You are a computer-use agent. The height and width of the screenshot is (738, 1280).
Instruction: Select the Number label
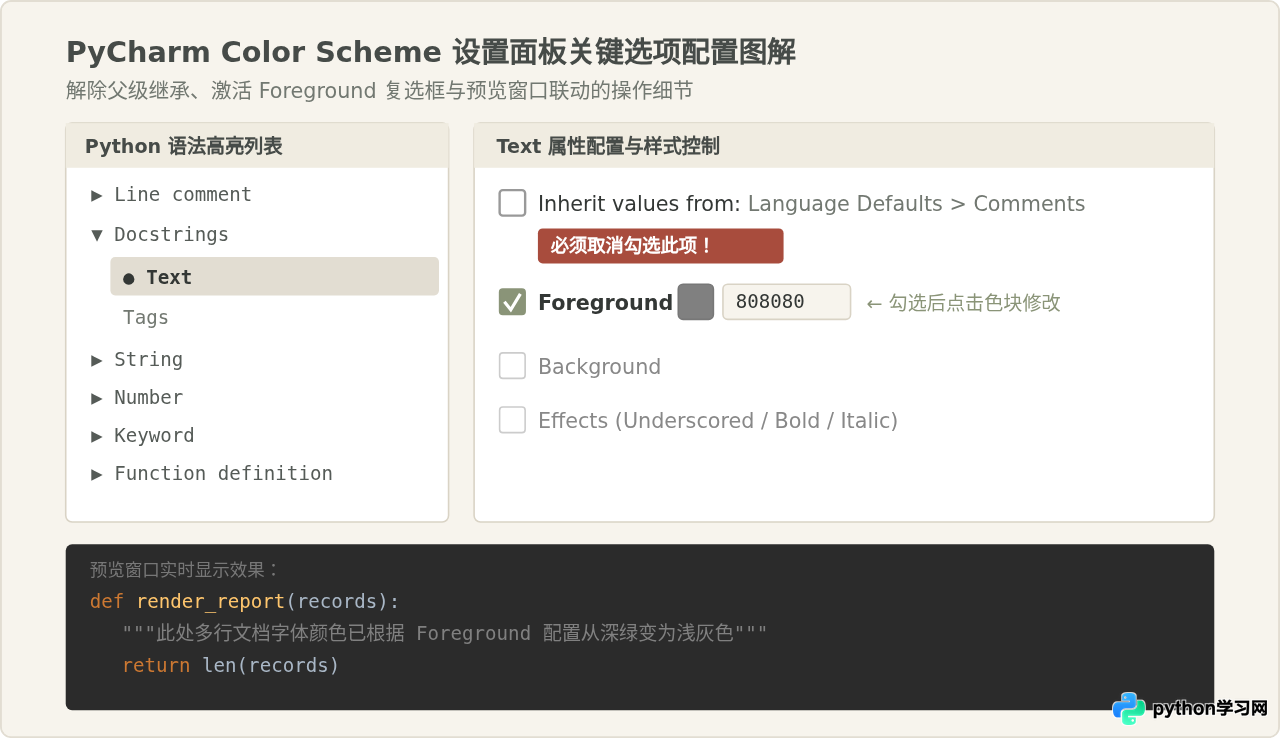tap(148, 398)
